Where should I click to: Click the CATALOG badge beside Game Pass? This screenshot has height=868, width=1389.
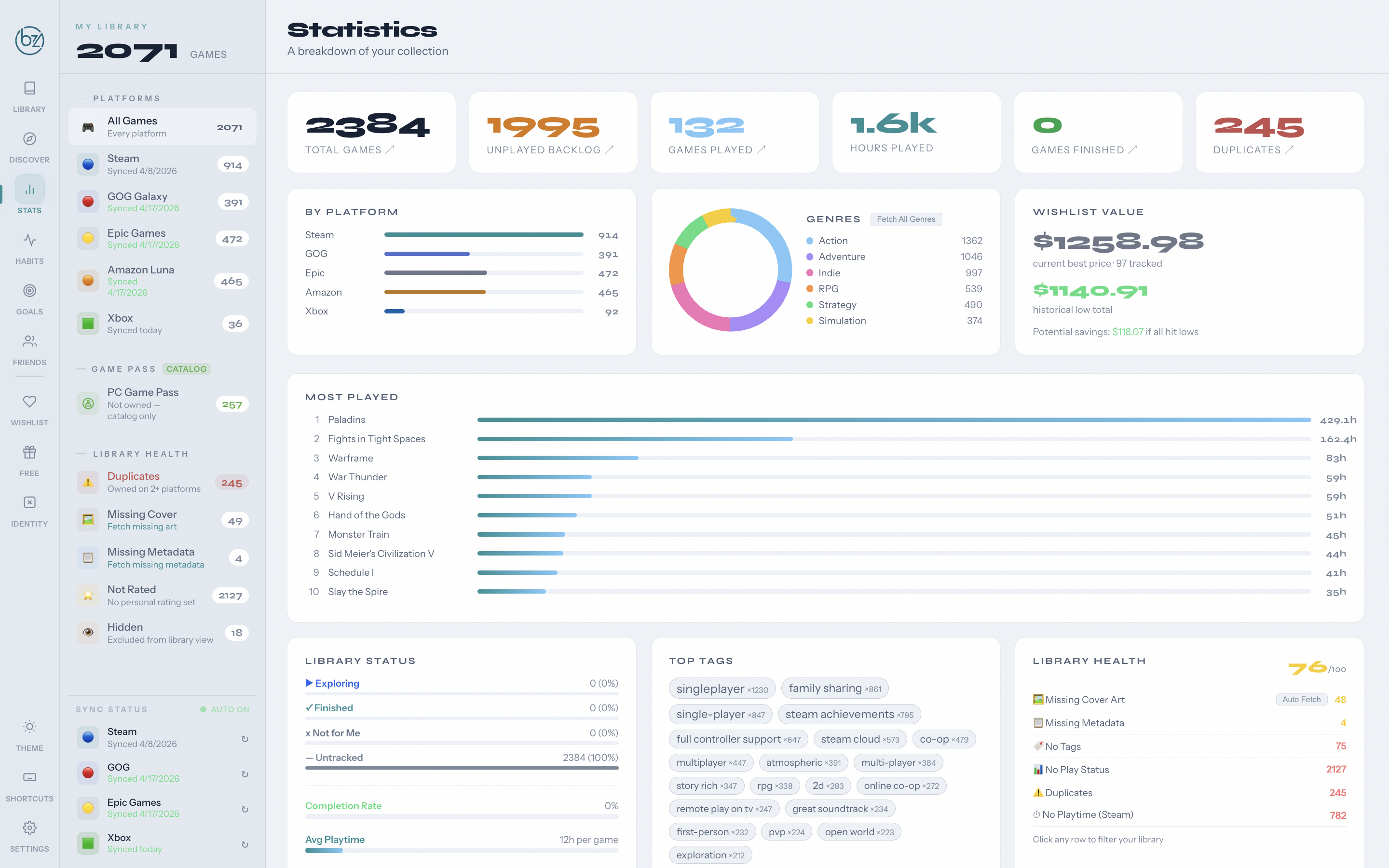187,369
